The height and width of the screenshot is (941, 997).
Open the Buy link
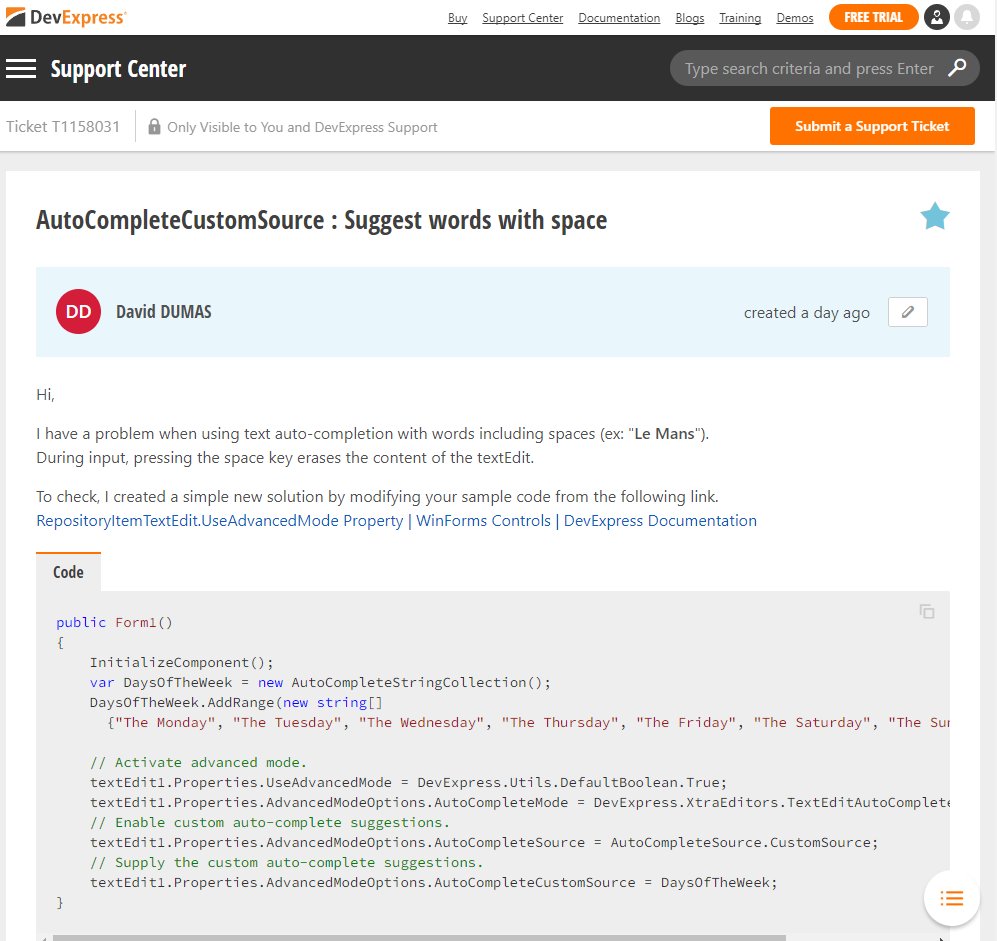tap(457, 18)
